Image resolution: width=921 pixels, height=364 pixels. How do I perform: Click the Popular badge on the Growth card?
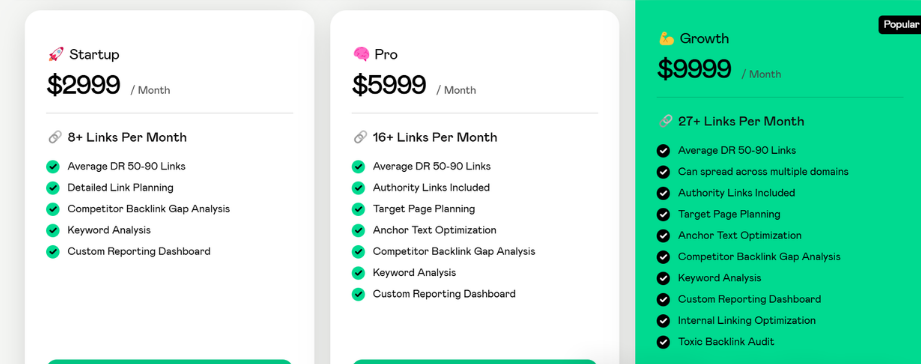click(x=900, y=25)
